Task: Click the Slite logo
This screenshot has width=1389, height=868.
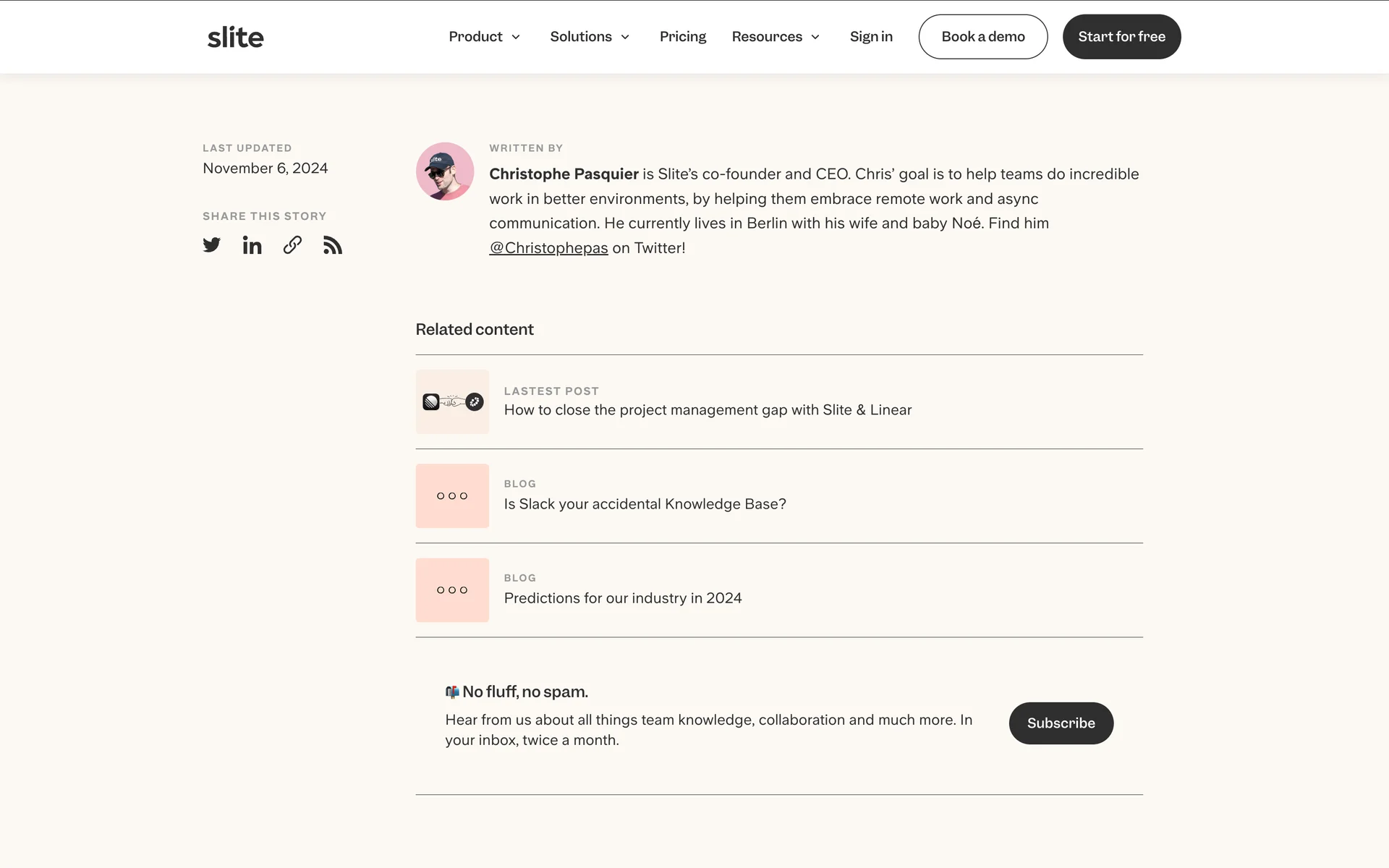Action: click(x=235, y=37)
